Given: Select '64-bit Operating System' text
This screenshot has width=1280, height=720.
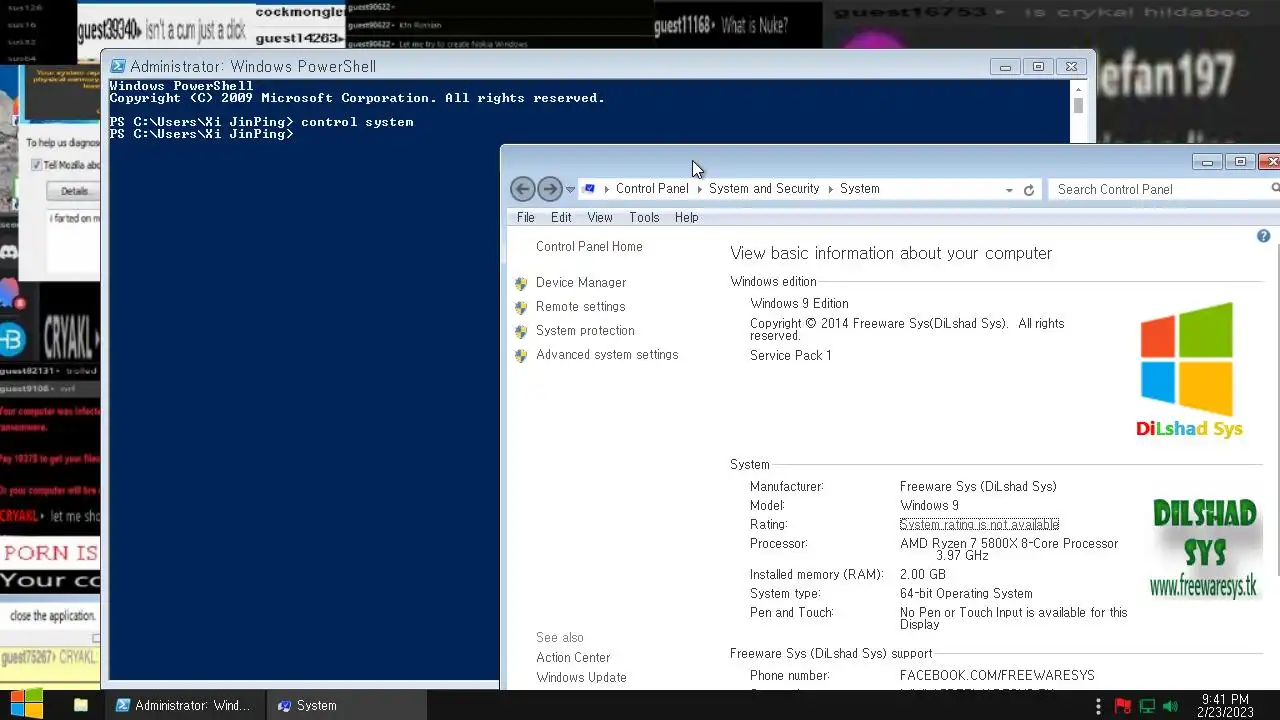Looking at the screenshot, I should [x=966, y=593].
